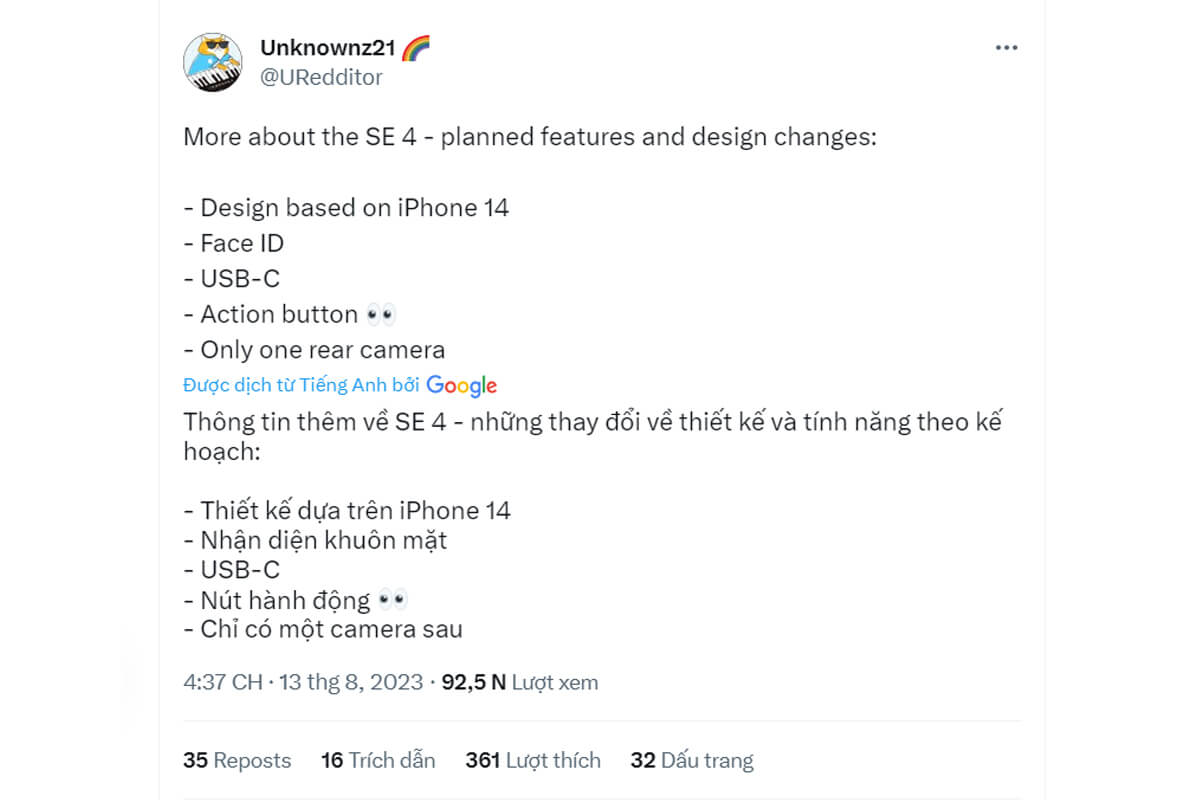1200x800 pixels.
Task: Open the @URedditor handle link
Action: click(x=321, y=77)
